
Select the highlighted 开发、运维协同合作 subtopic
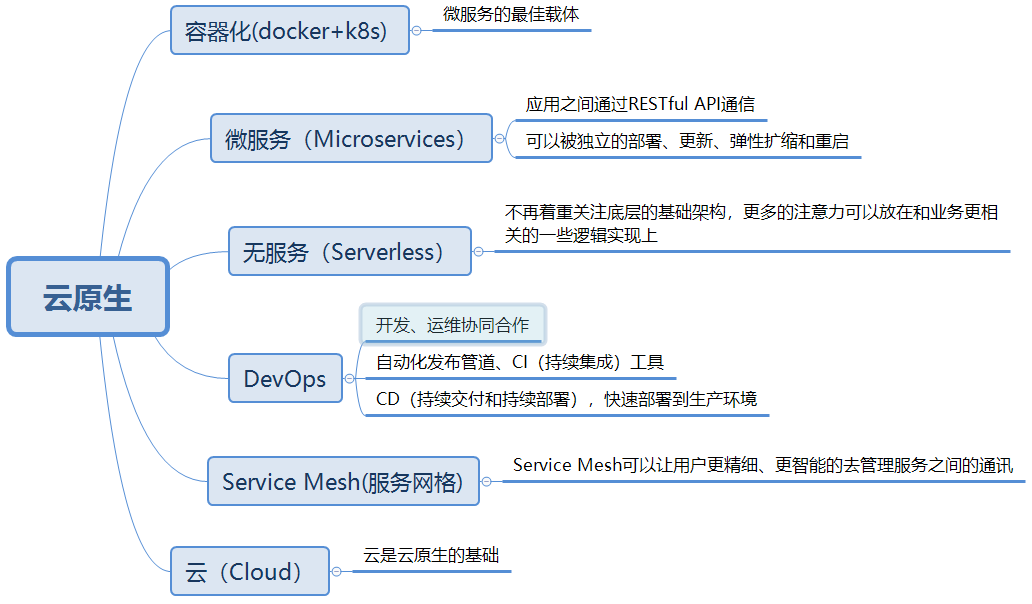452,324
